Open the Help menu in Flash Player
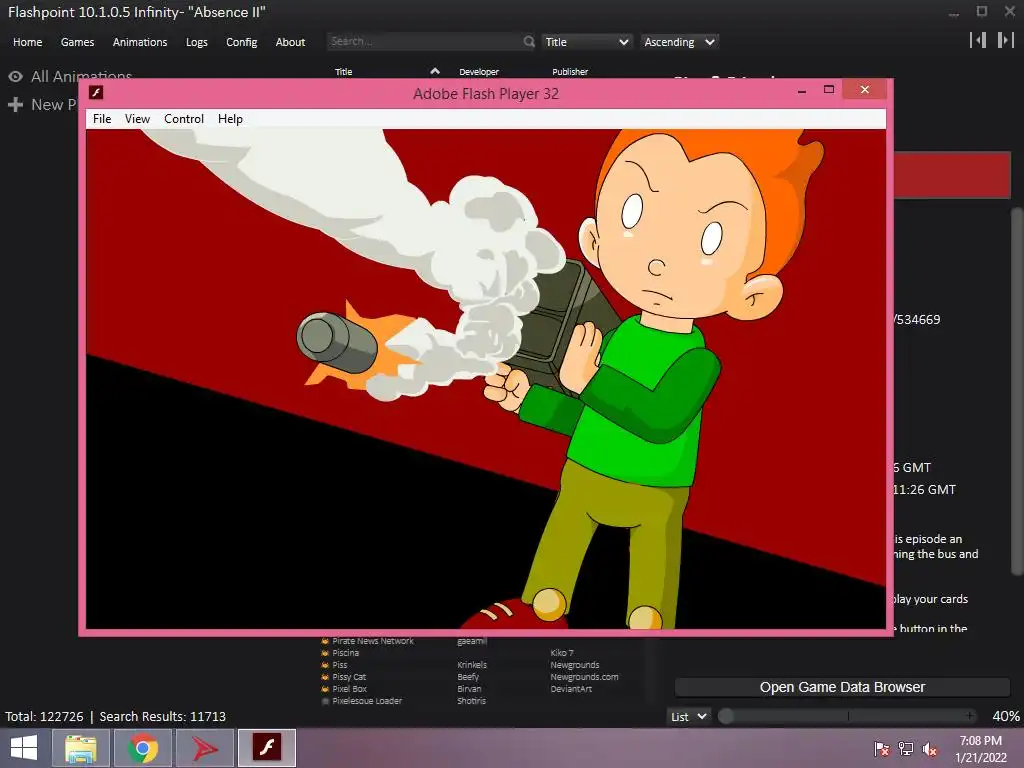This screenshot has width=1024, height=768. 231,119
